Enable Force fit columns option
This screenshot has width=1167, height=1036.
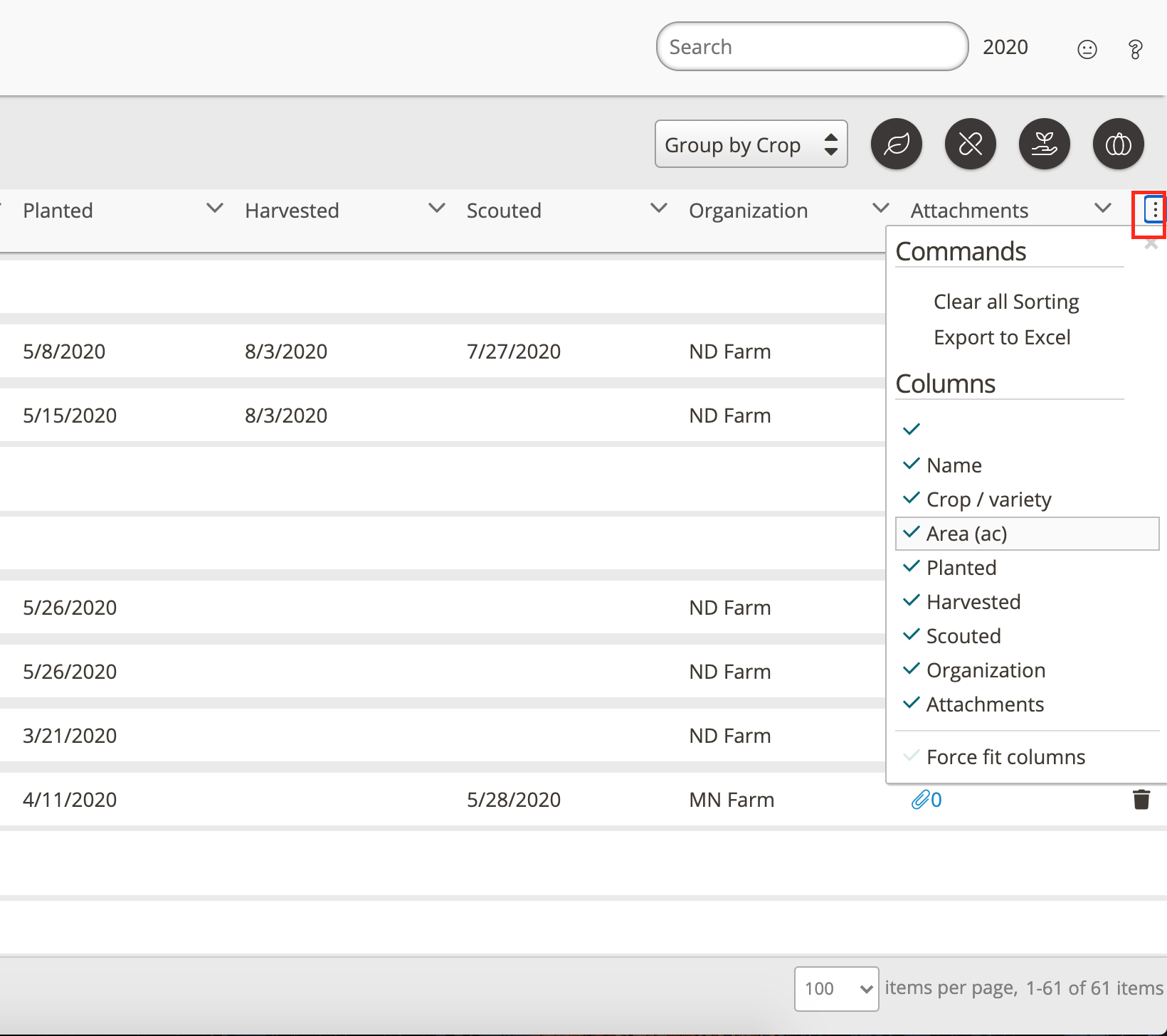1028,756
